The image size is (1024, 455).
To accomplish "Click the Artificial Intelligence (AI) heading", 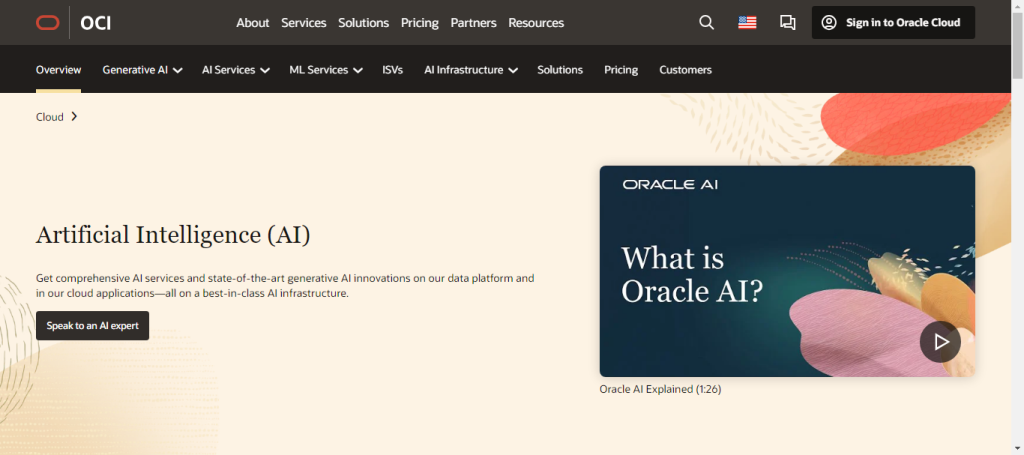I will coord(173,235).
